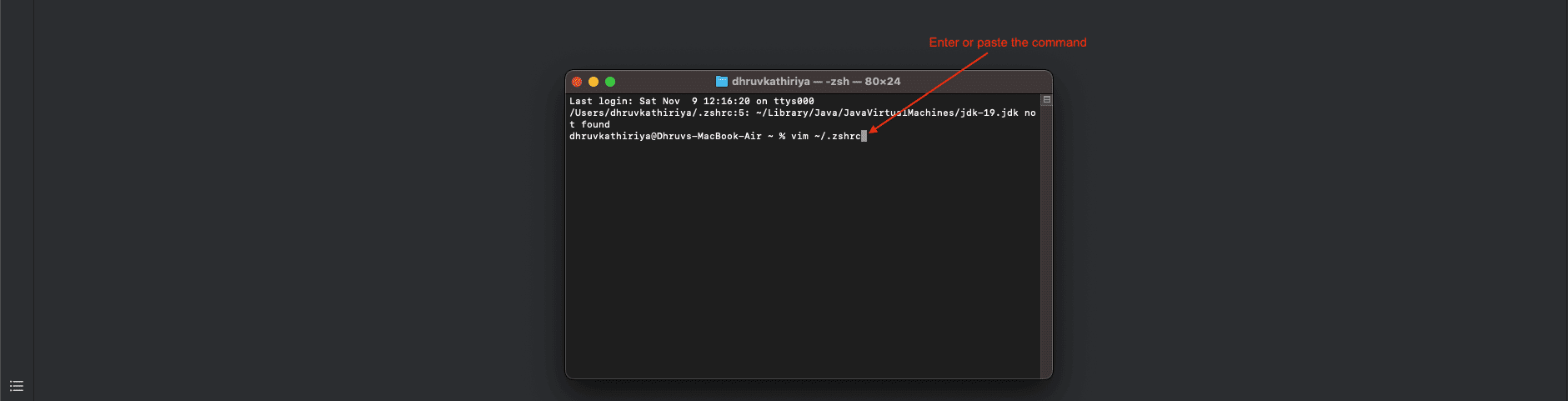This screenshot has height=401, width=1568.
Task: Click "Enter or paste the command" annotation
Action: tap(1007, 43)
